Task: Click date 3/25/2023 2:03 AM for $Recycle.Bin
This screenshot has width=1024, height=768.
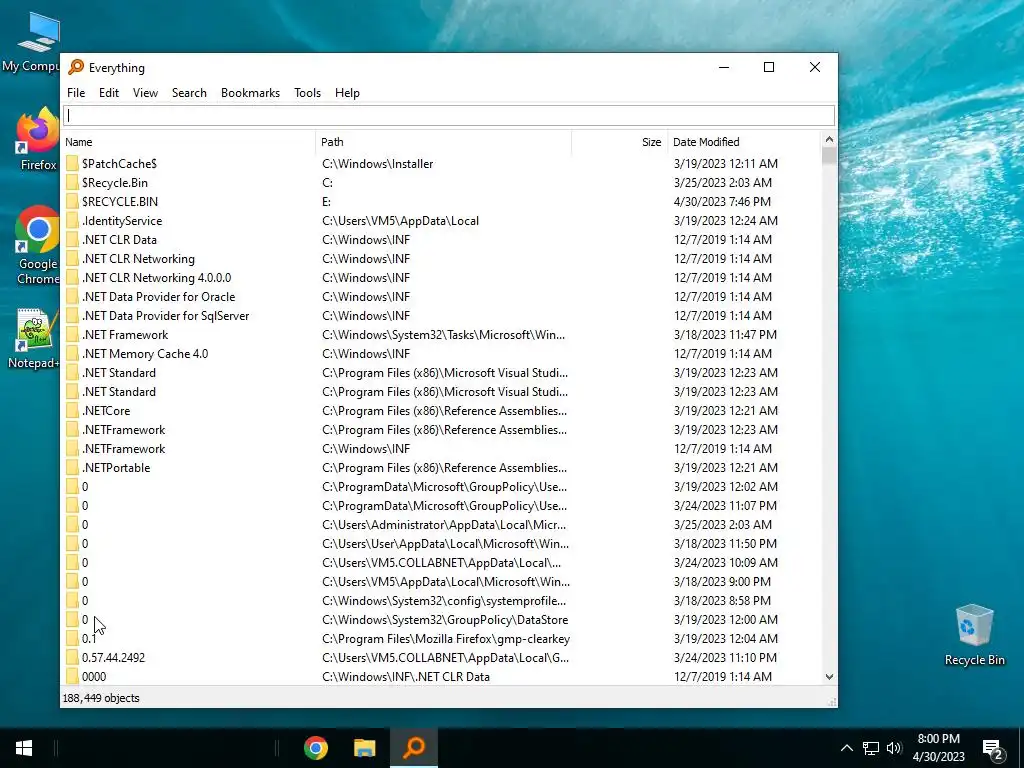Action: pyautogui.click(x=722, y=182)
